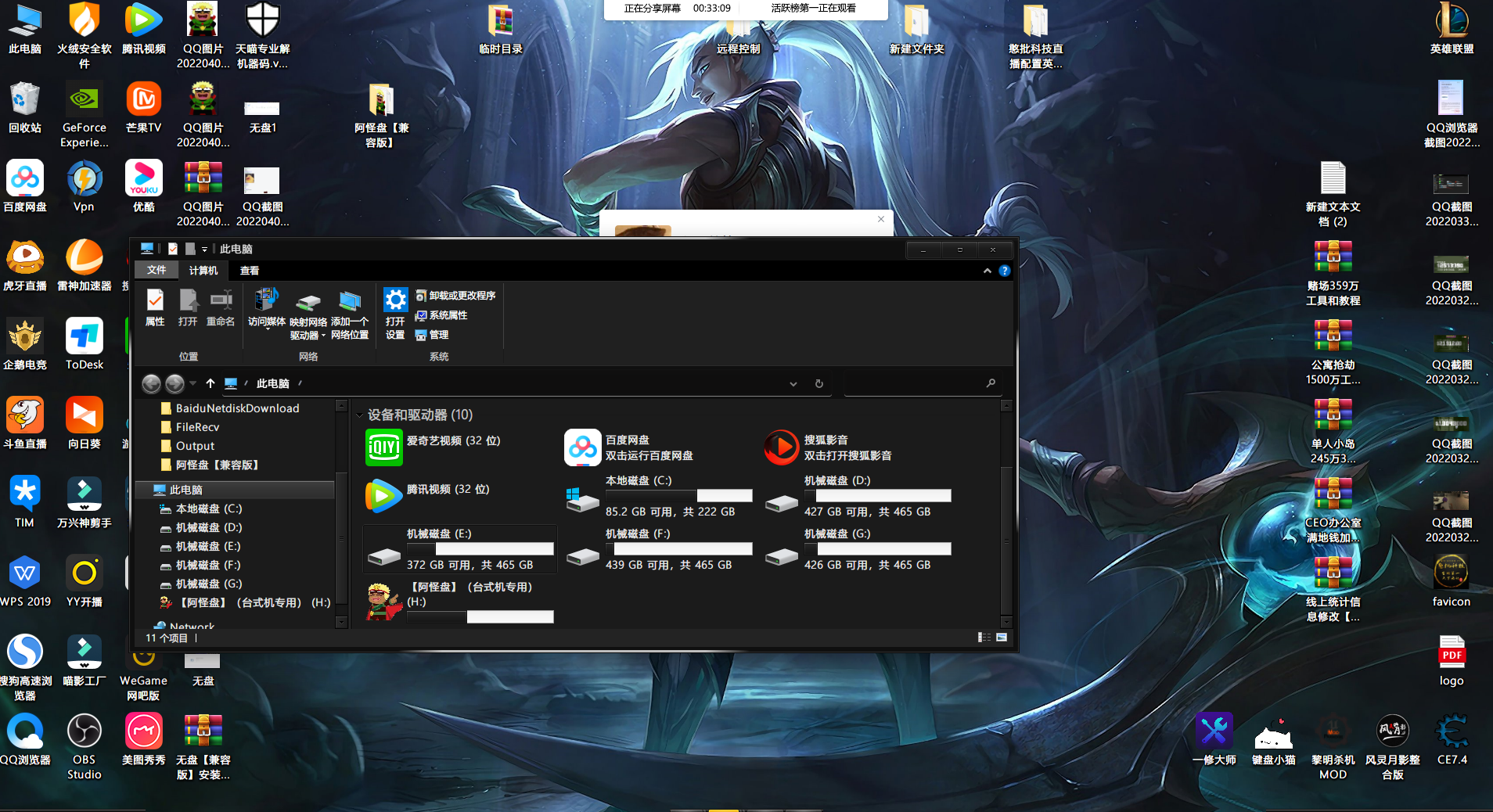Screen dimensions: 1493x812
Task: Select the 百度网盘 item in devices list
Action: coord(583,447)
